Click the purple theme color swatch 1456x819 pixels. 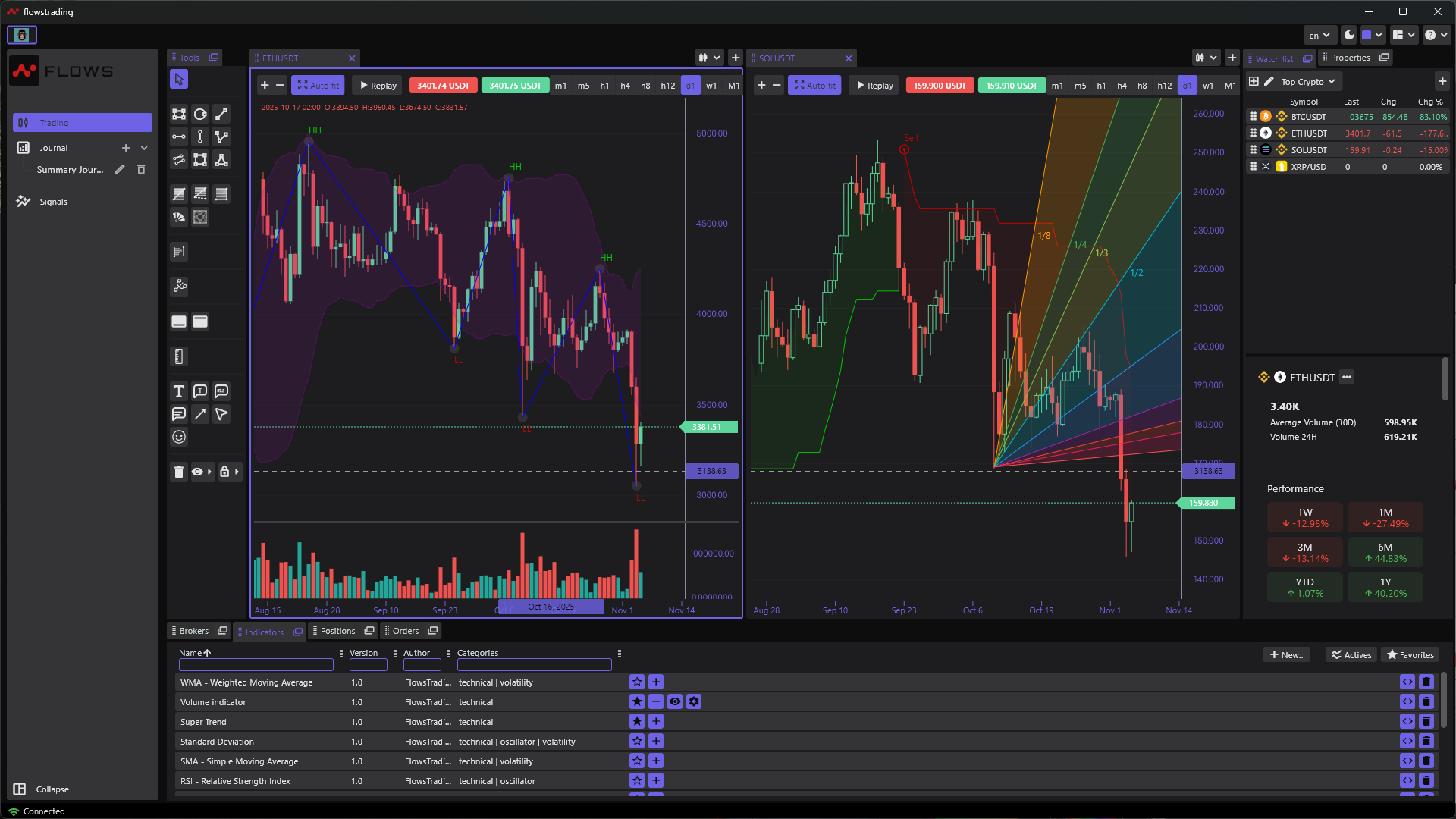click(x=1367, y=35)
